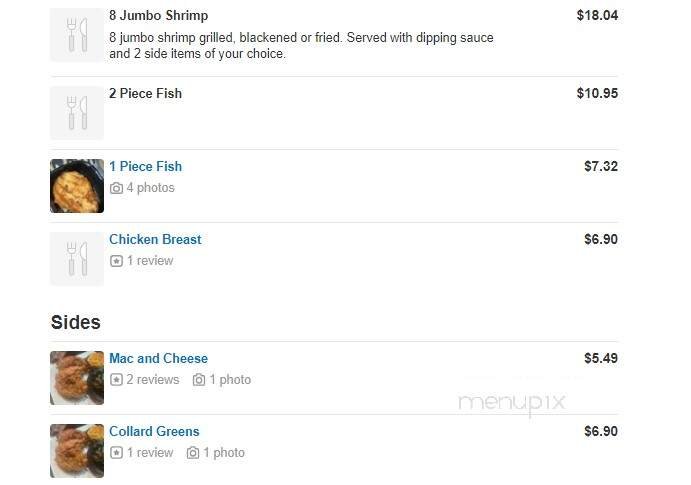Open the Collard Greens photo thumbnail
Image resolution: width=691 pixels, height=485 pixels.
(x=77, y=451)
